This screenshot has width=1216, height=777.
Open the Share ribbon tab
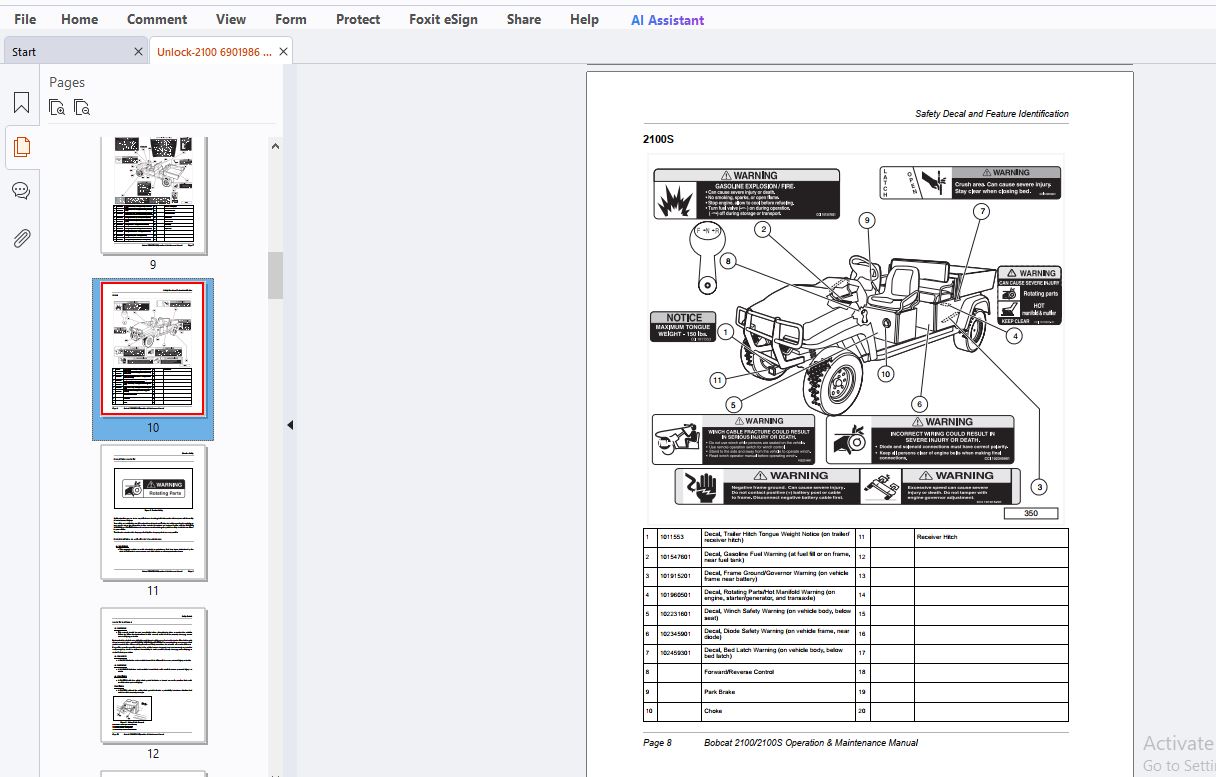pyautogui.click(x=524, y=19)
